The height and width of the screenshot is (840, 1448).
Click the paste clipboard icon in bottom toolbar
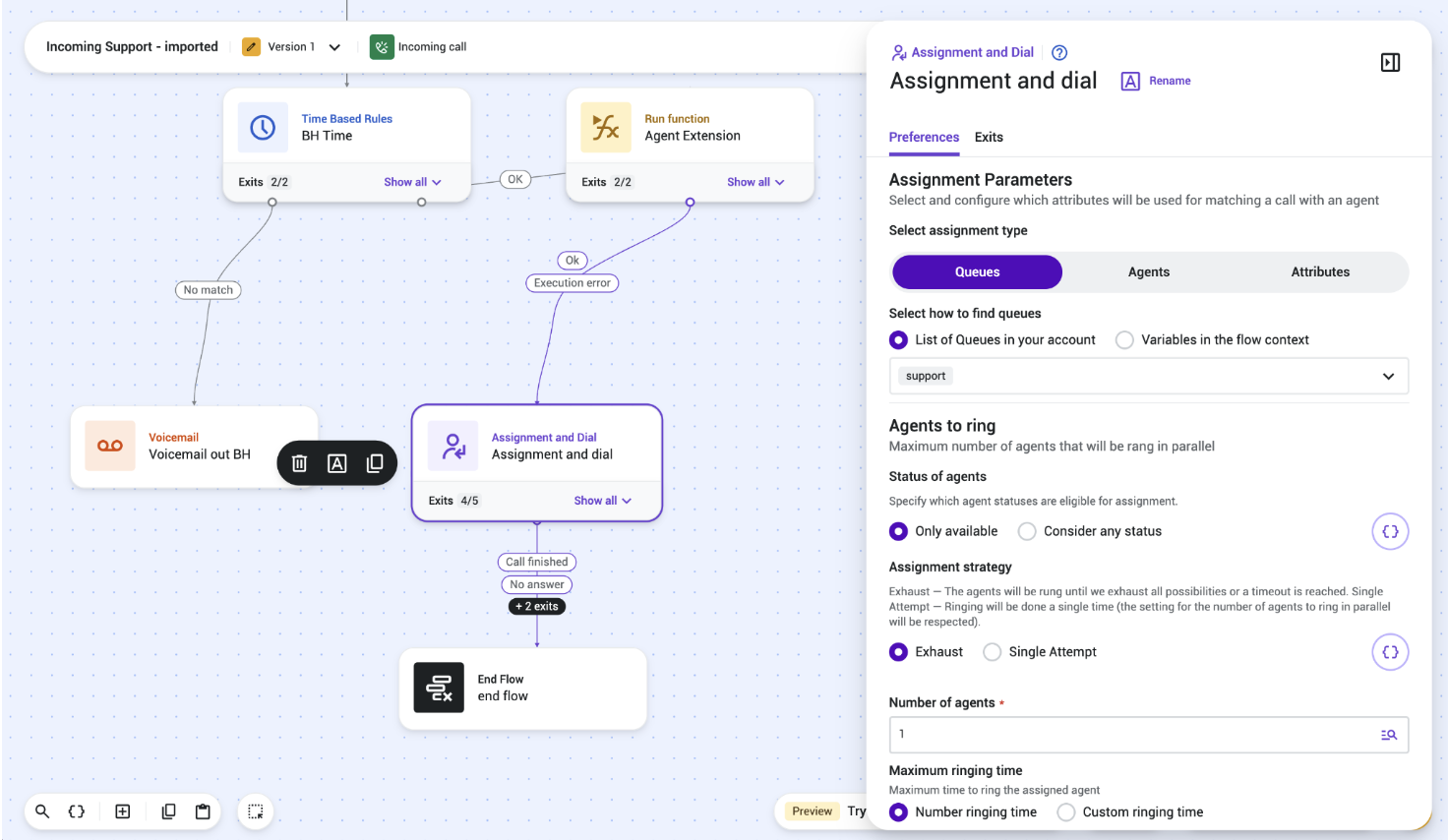point(203,811)
